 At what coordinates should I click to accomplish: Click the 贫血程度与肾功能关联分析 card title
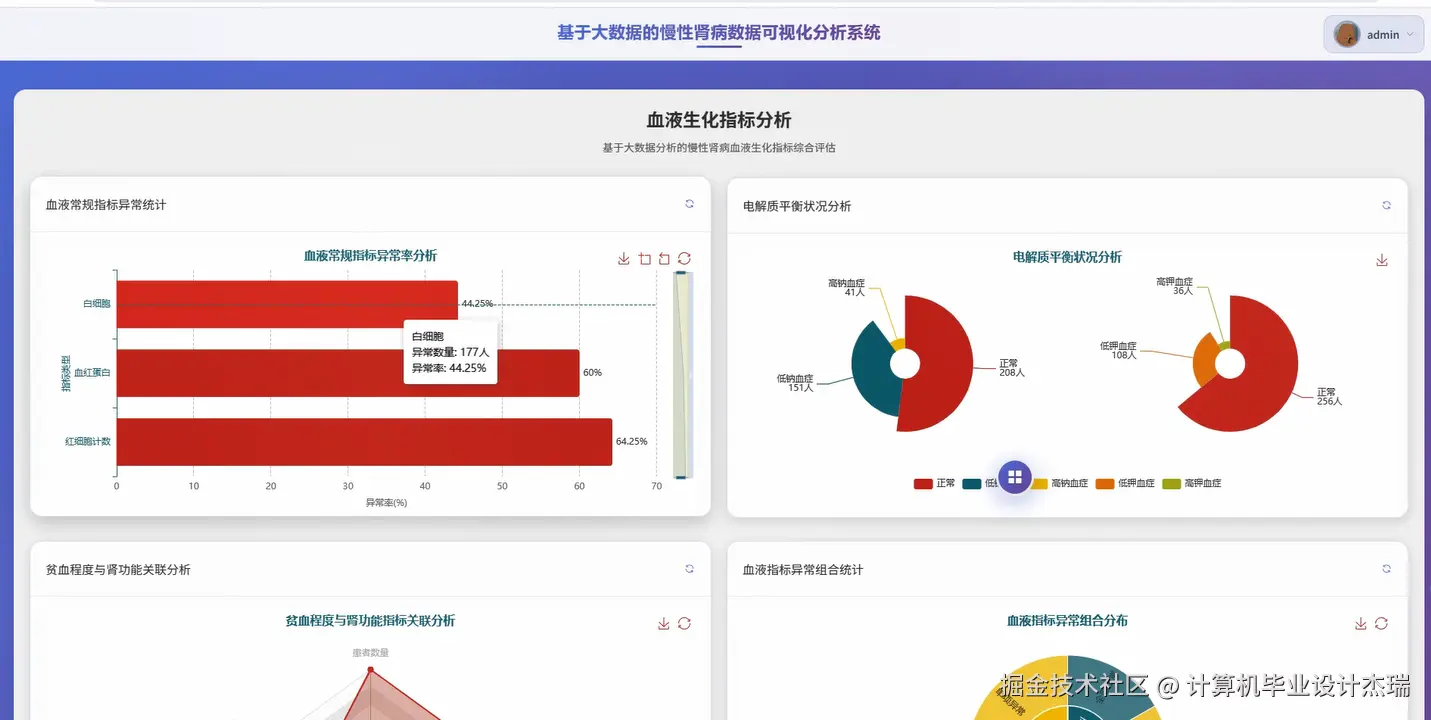point(118,570)
